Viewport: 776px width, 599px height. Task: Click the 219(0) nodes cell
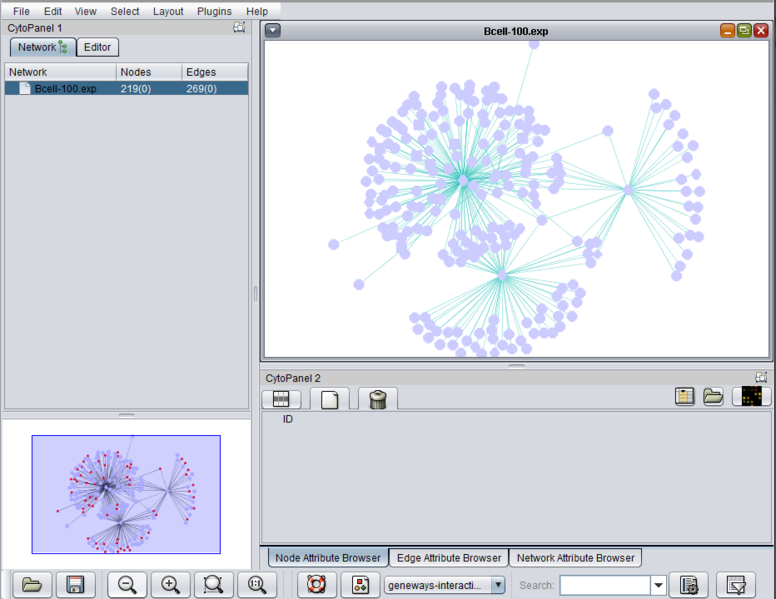click(x=148, y=89)
